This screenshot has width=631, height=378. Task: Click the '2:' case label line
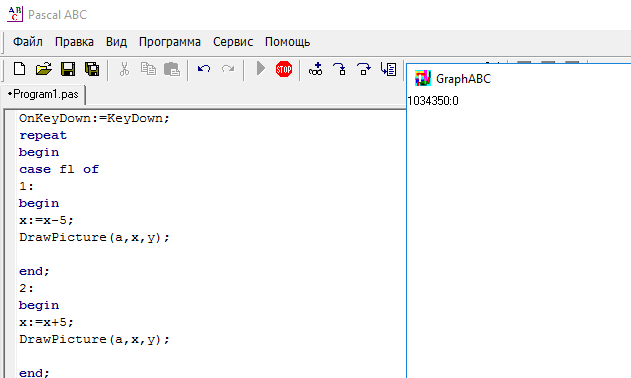27,288
